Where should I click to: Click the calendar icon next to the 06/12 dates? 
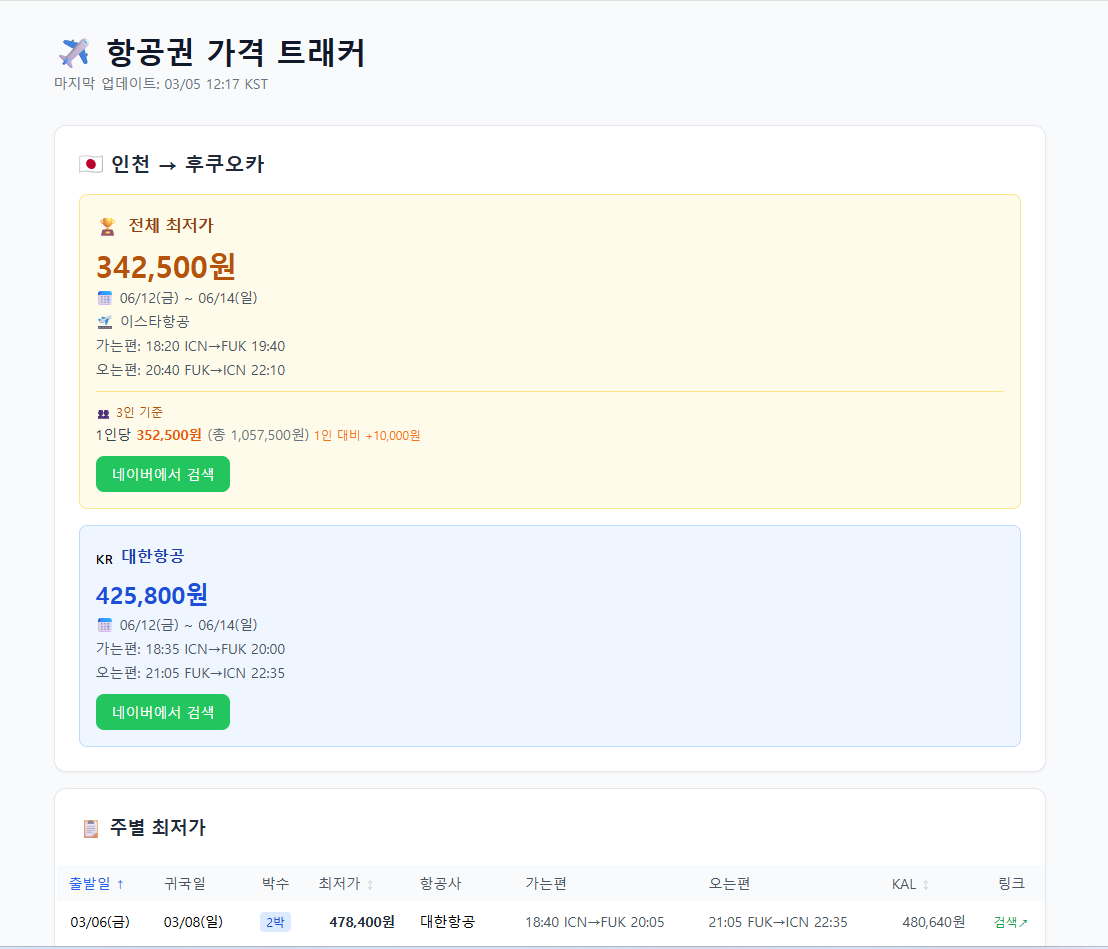pyautogui.click(x=105, y=297)
